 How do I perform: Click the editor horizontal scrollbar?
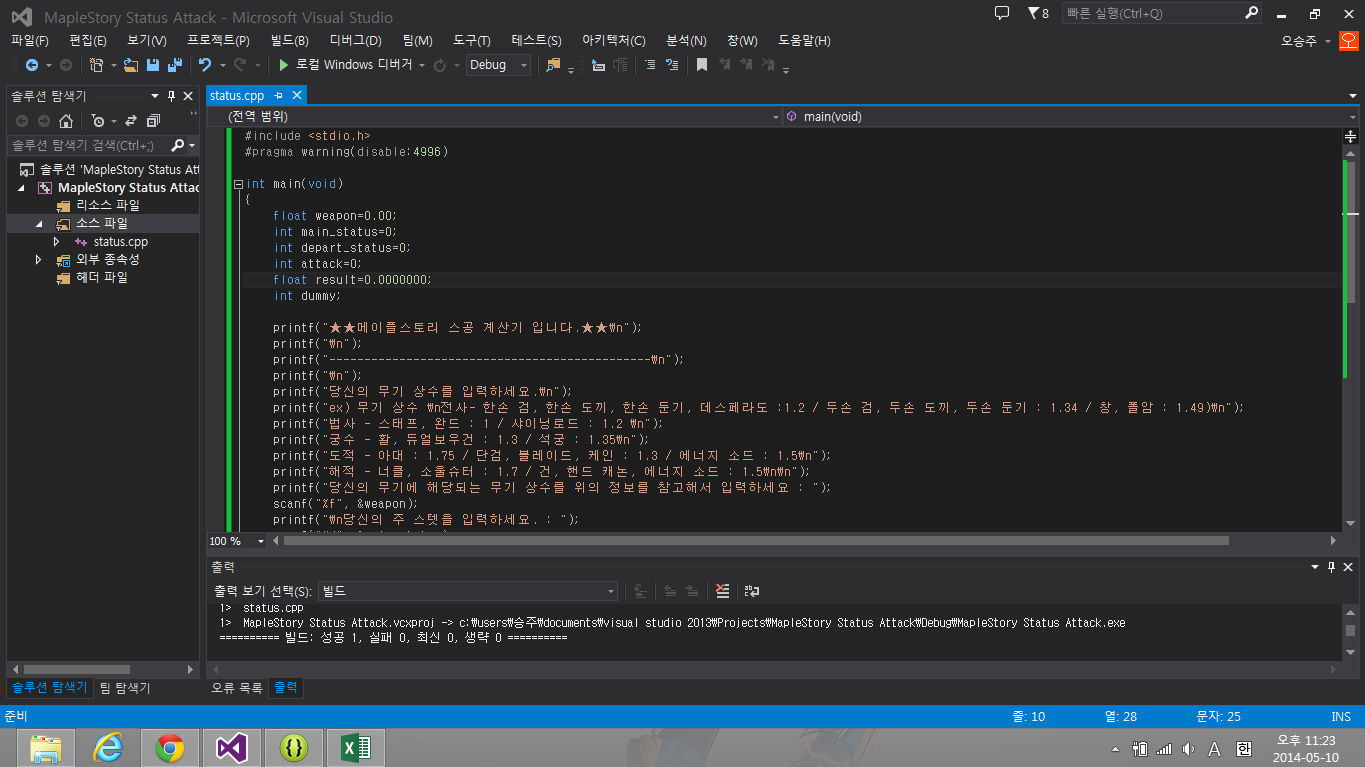pyautogui.click(x=757, y=541)
